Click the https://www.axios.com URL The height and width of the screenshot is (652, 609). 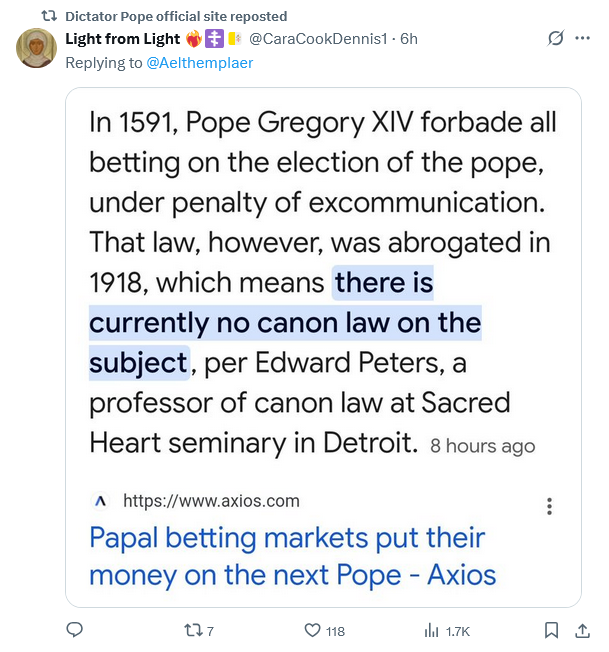coord(211,501)
